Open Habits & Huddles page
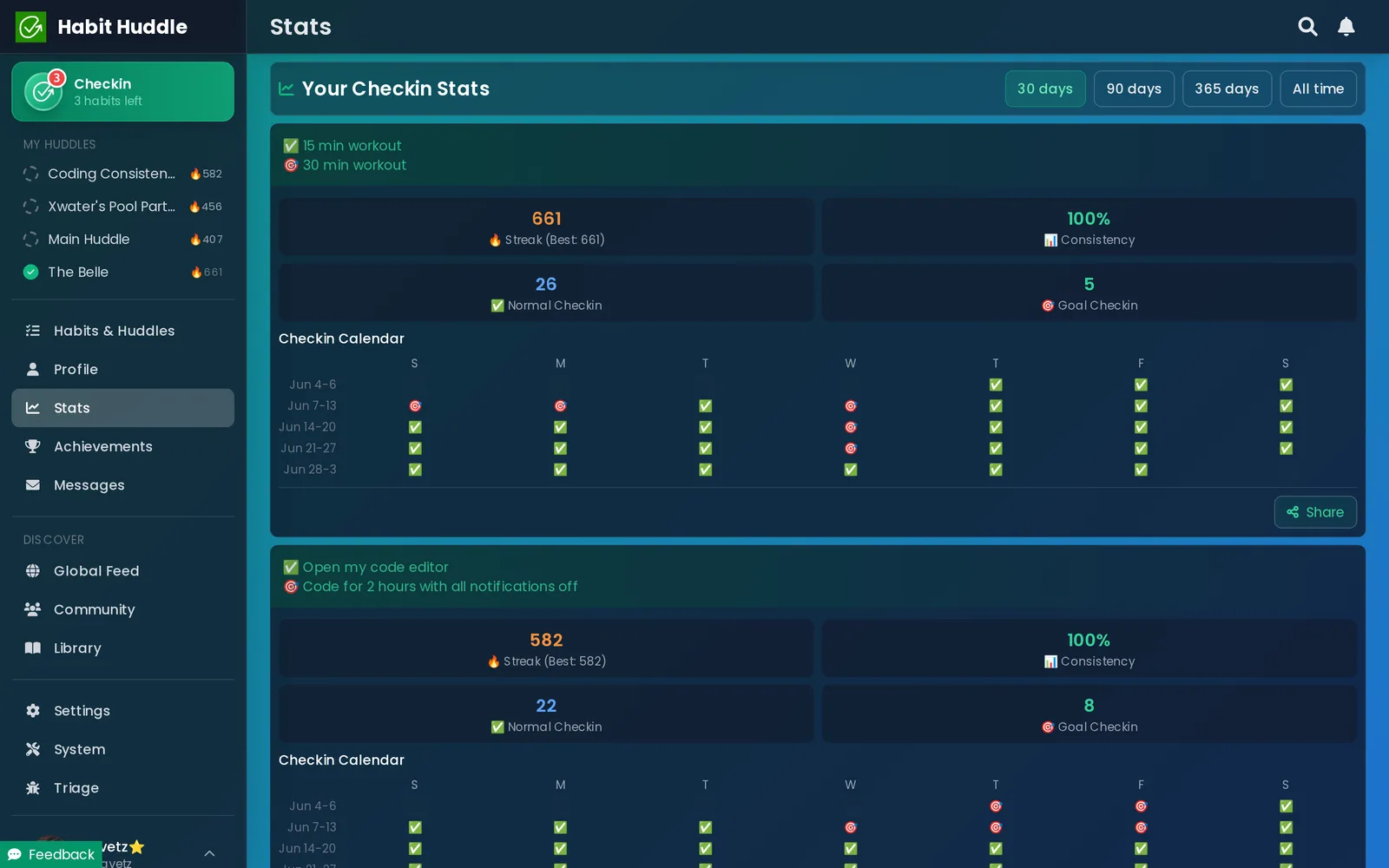 click(x=122, y=331)
